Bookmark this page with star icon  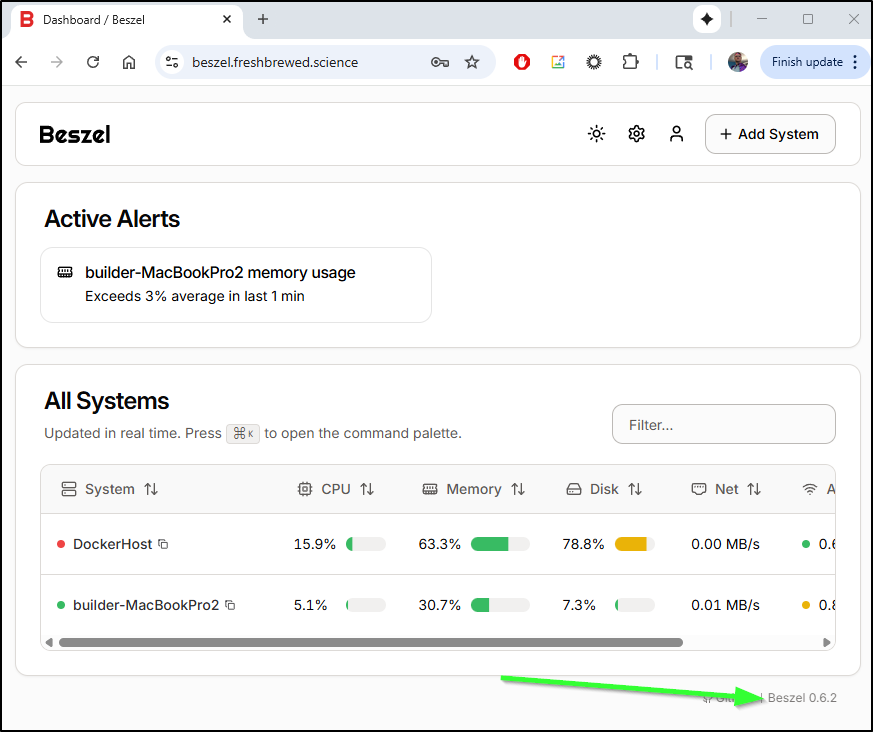click(472, 62)
